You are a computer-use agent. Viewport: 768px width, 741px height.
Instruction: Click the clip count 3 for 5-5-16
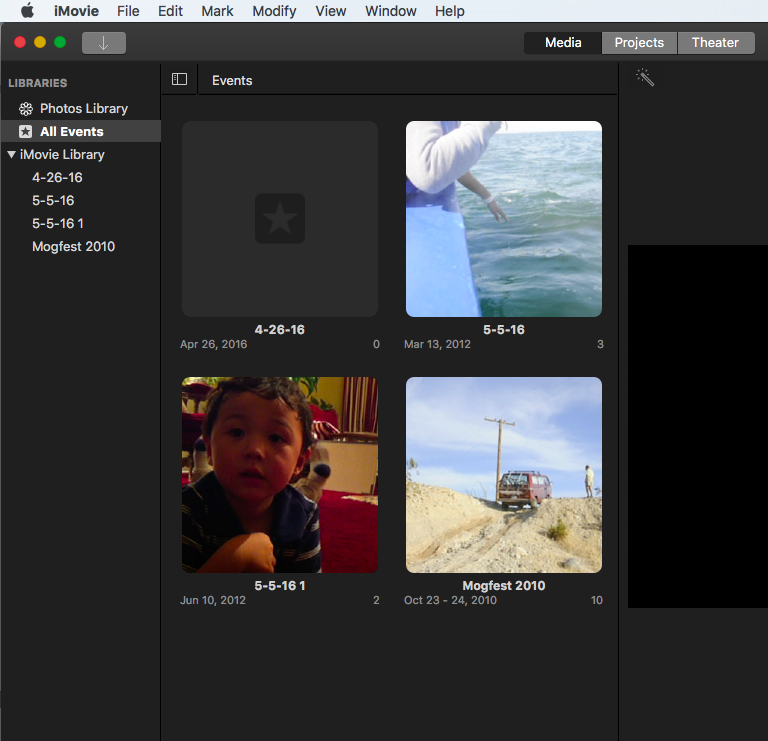pyautogui.click(x=600, y=344)
